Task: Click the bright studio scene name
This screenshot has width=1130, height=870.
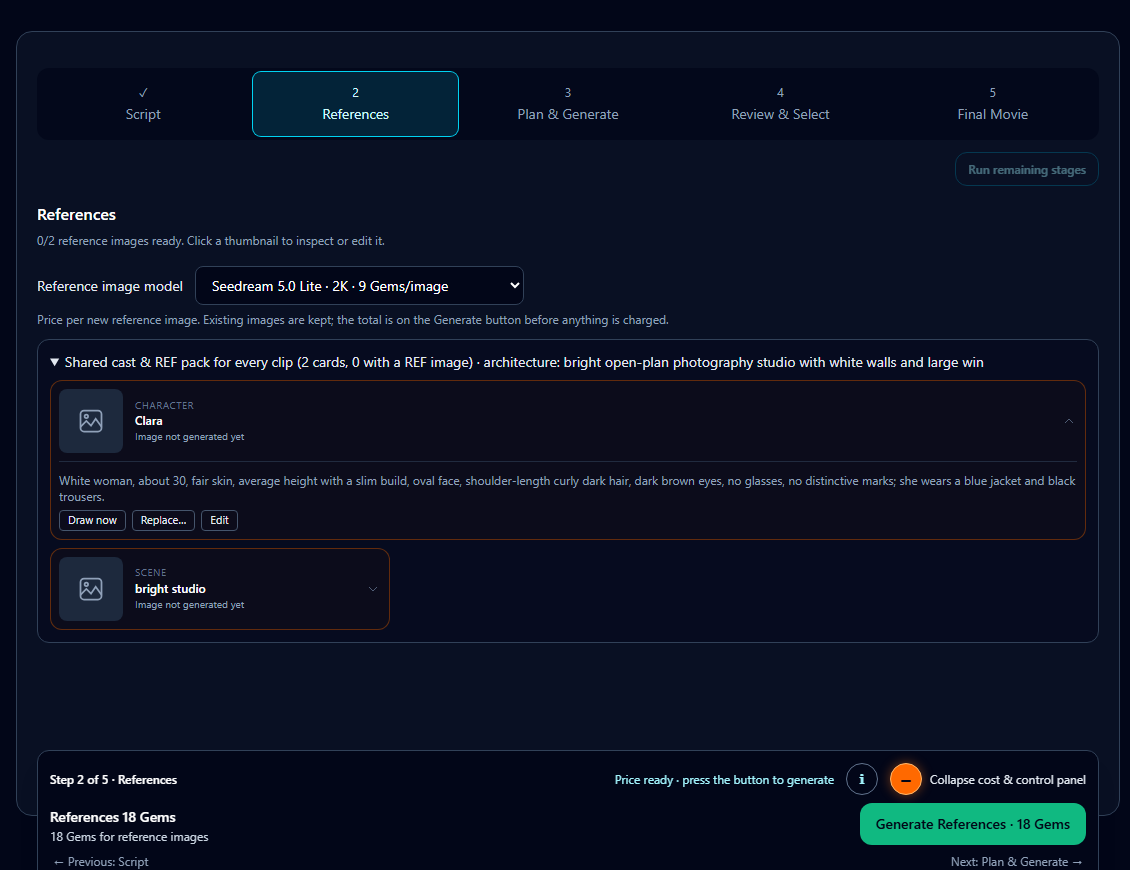Action: (170, 589)
